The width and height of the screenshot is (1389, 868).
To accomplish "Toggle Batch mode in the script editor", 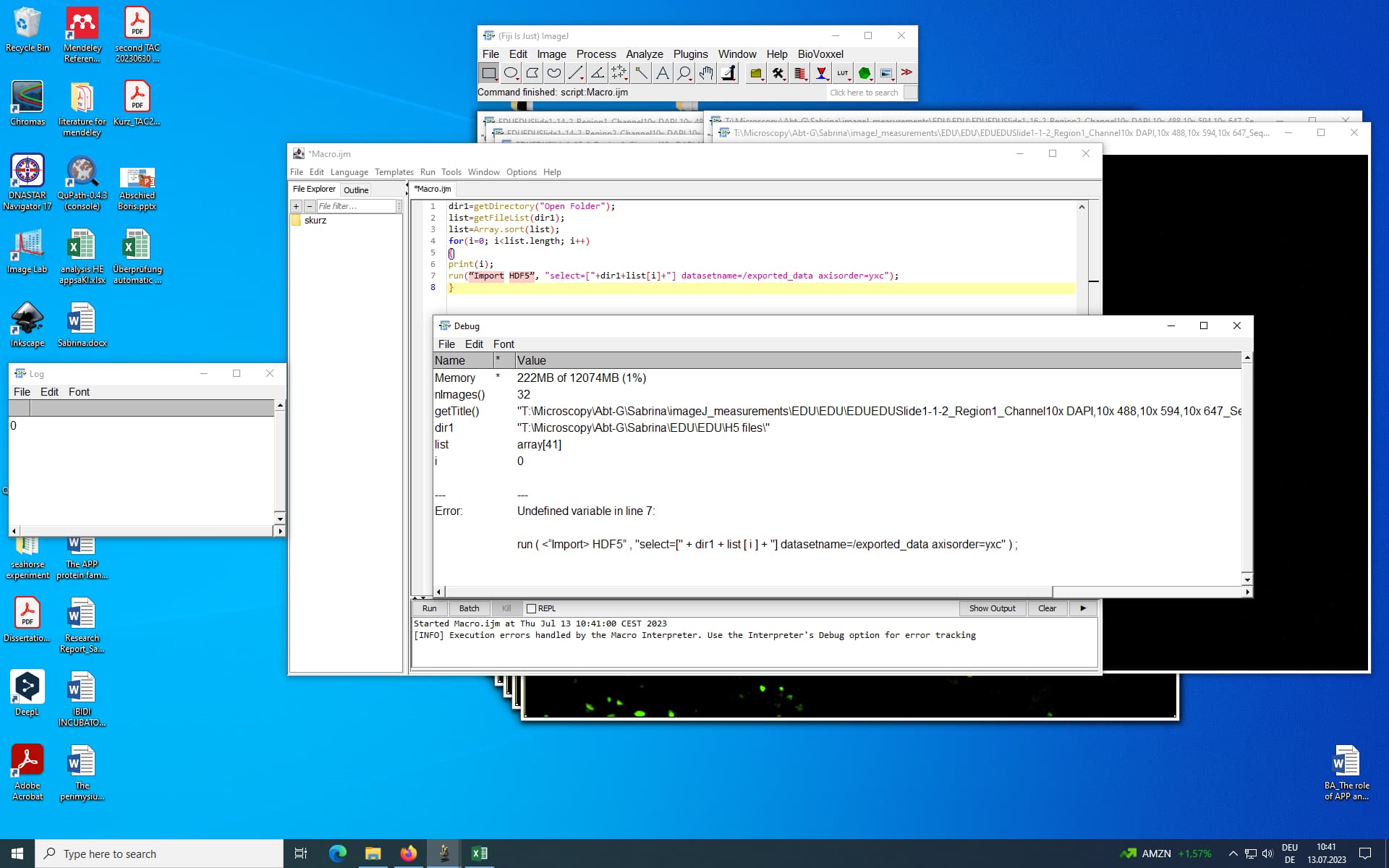I will coord(469,608).
